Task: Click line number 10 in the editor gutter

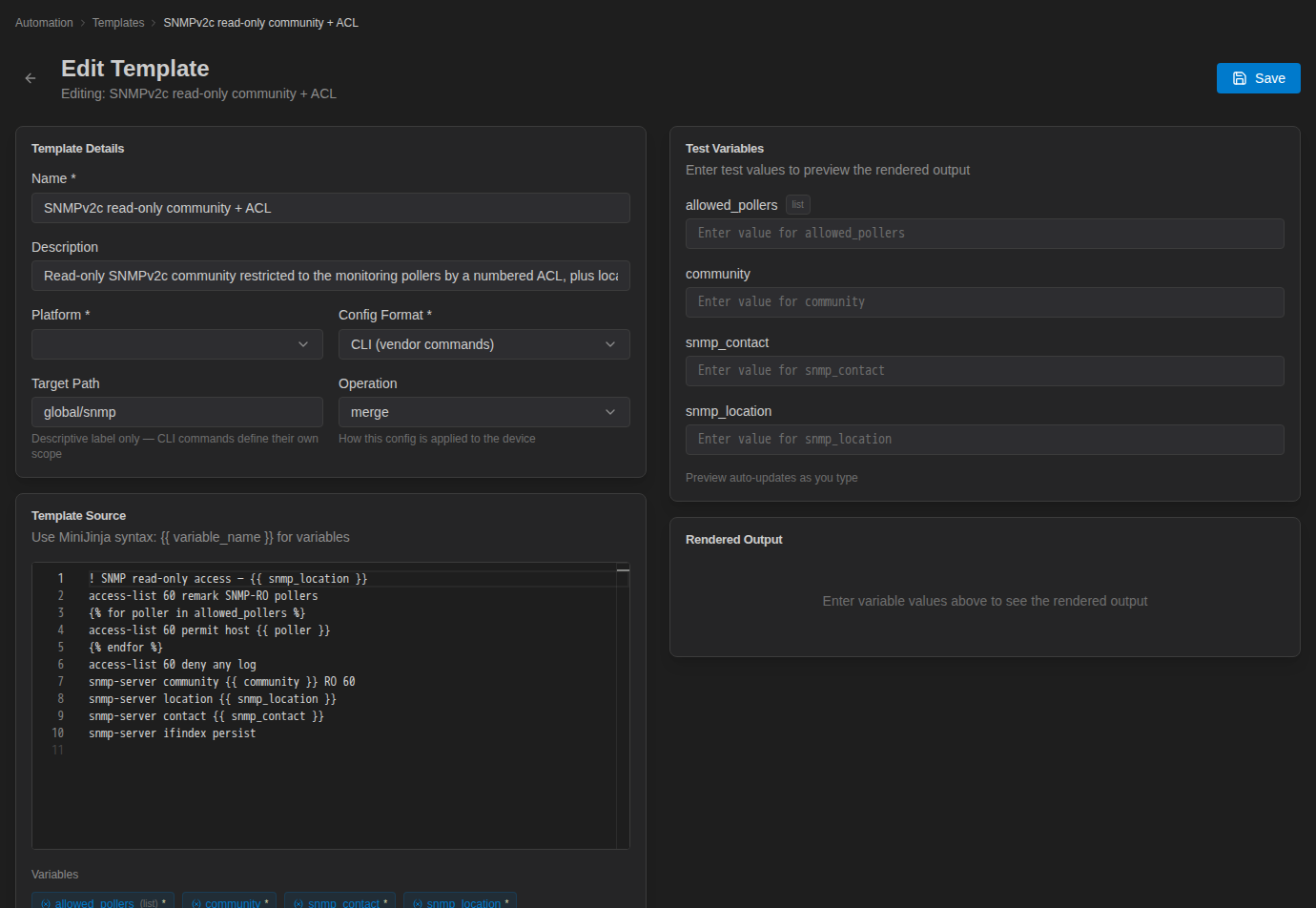Action: (x=58, y=733)
